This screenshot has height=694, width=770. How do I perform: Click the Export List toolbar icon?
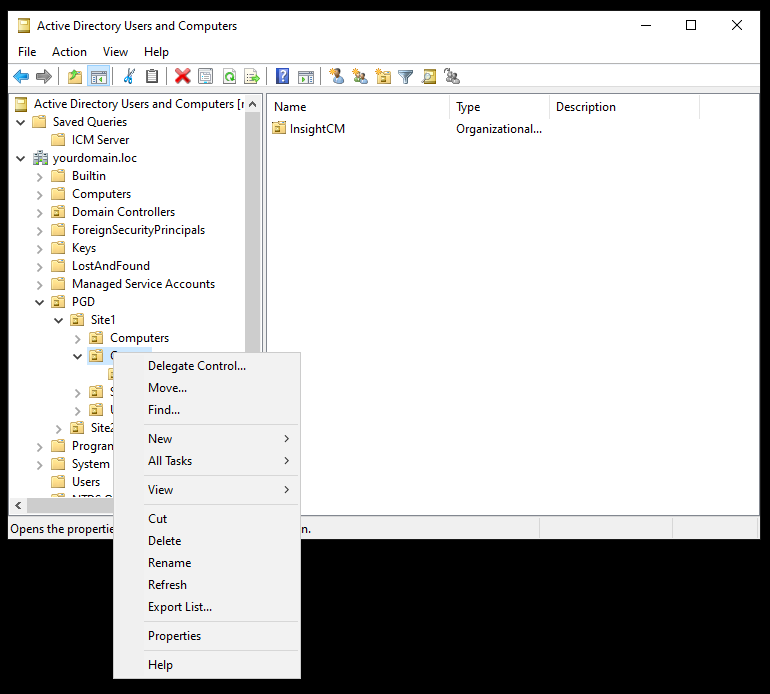[252, 77]
